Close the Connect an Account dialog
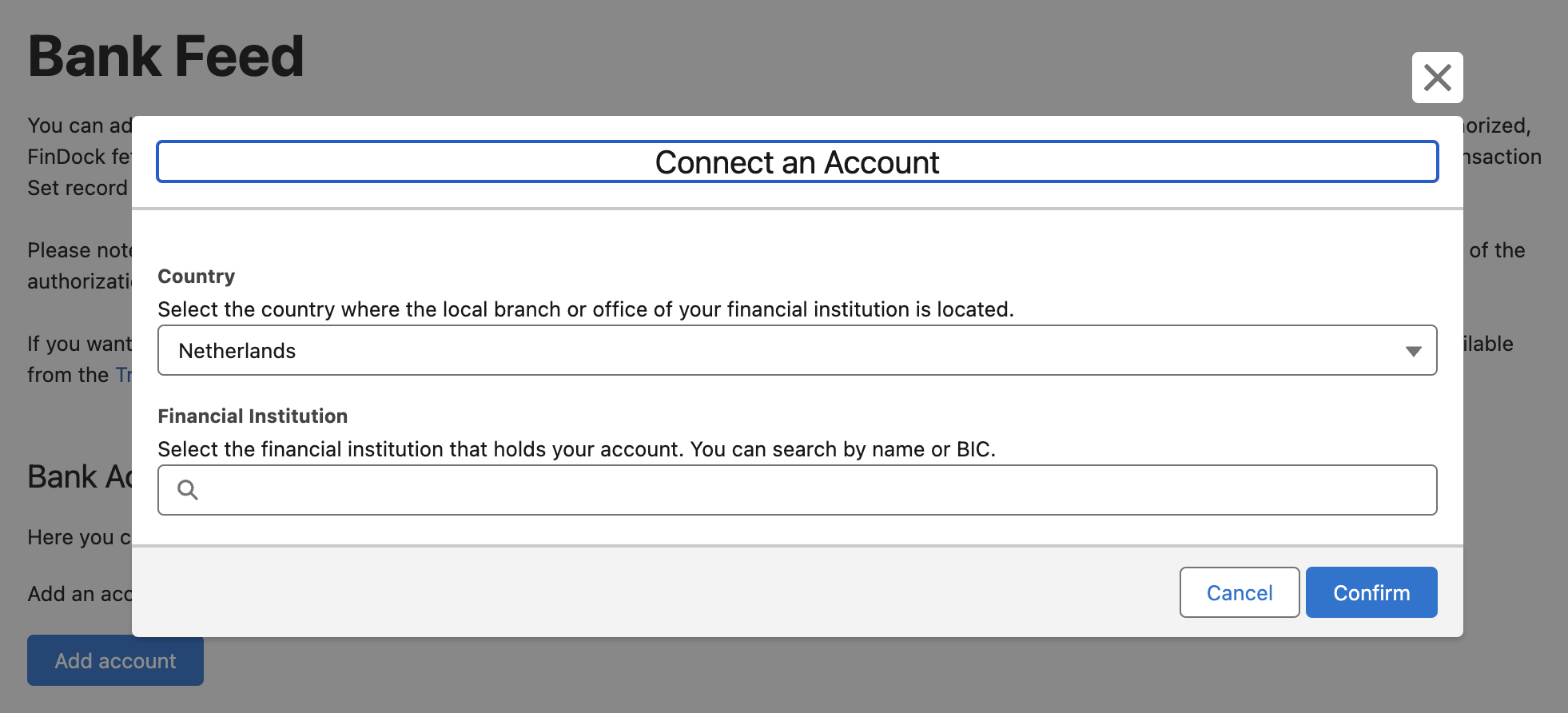Screen dimensions: 1568x713 (1437, 78)
